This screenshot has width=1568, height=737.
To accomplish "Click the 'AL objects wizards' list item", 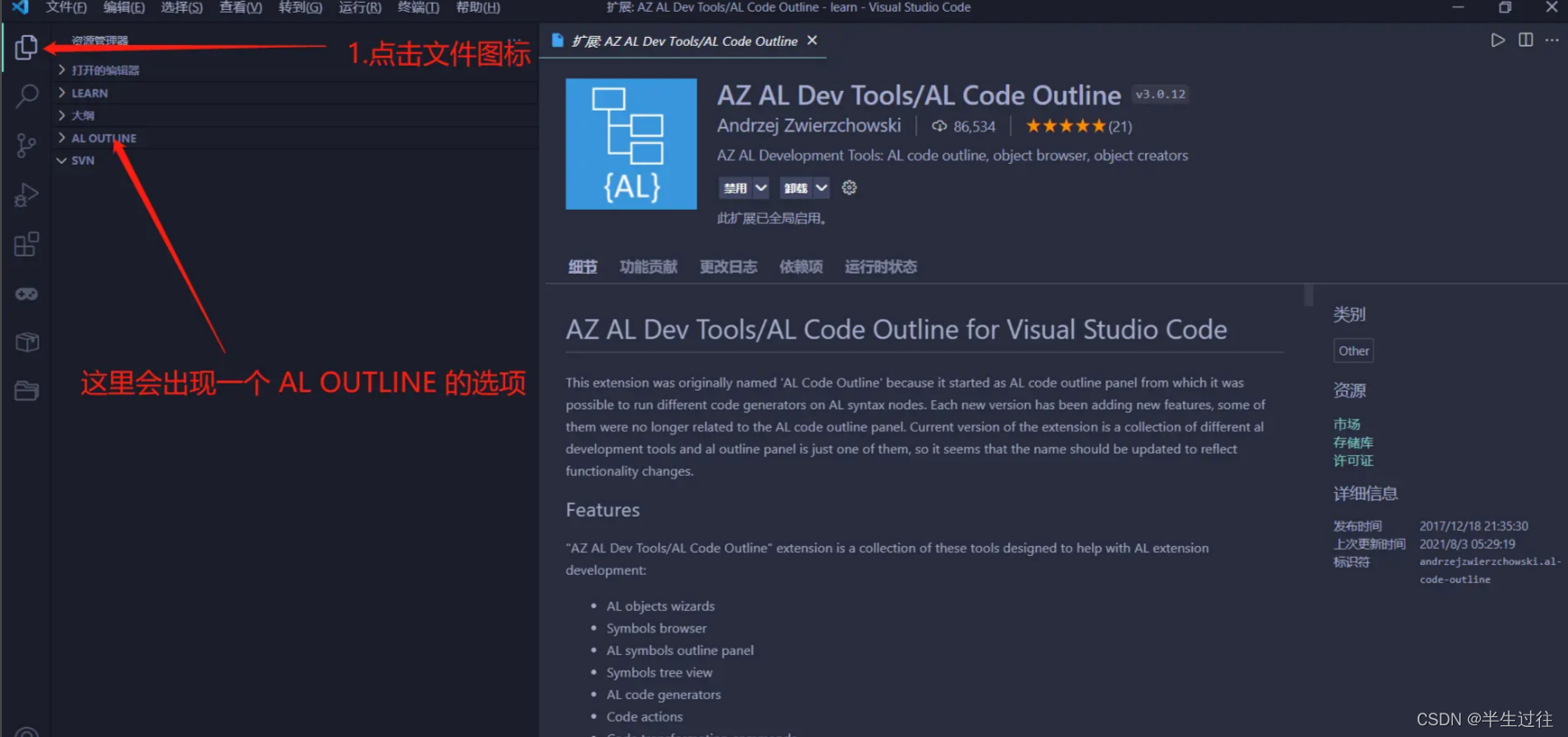I will click(x=661, y=607).
